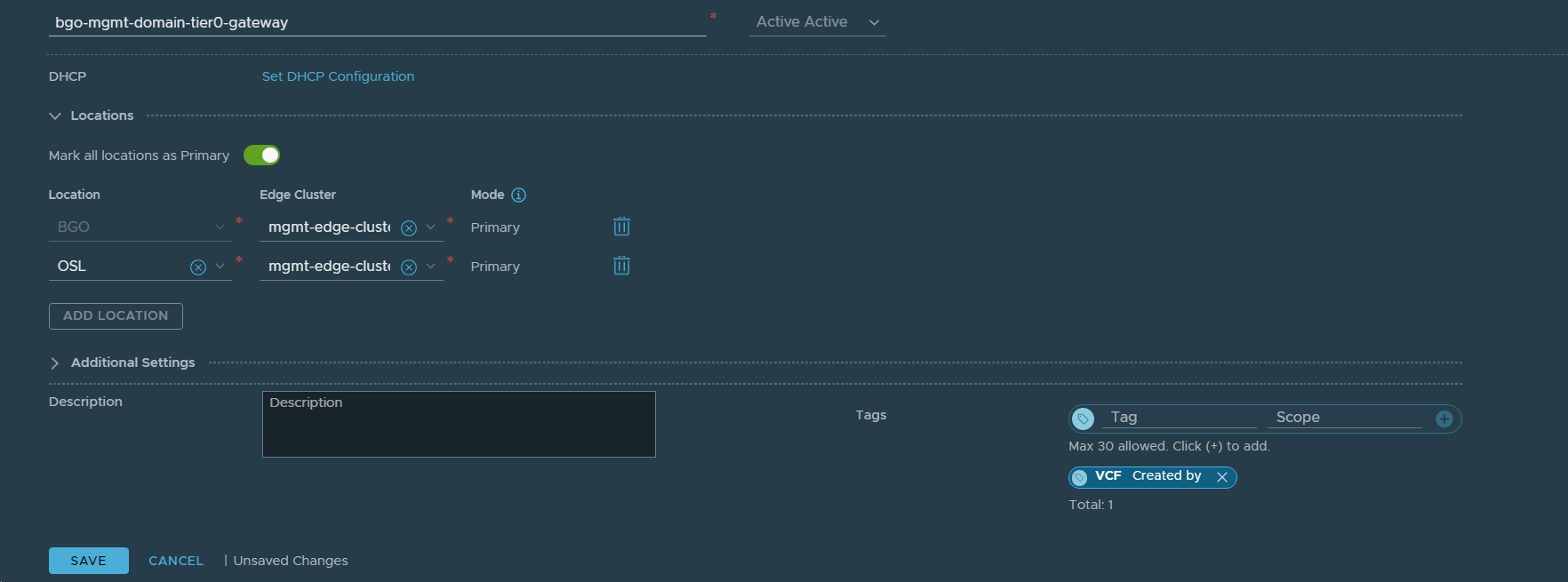Open the Active Active HA mode dropdown
Screen dimensions: 1568x582
(x=817, y=22)
